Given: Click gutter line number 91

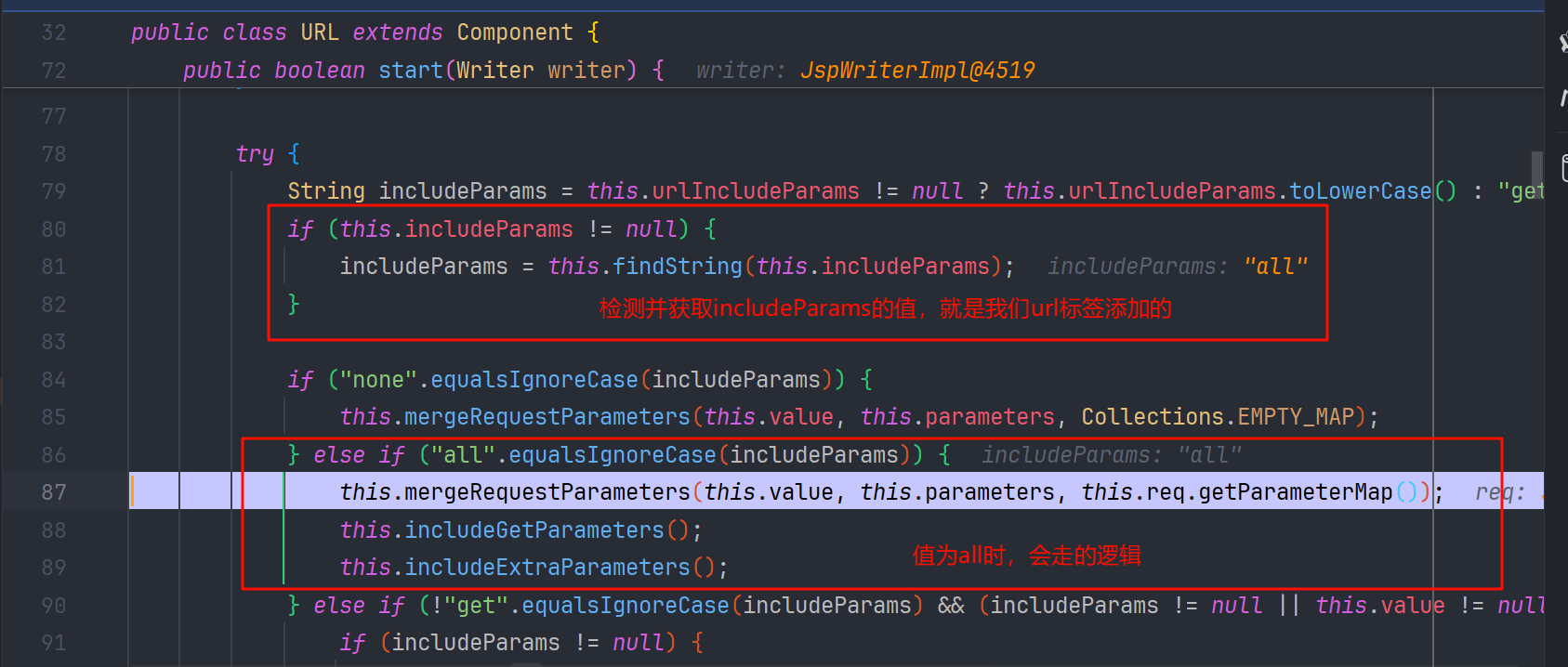Looking at the screenshot, I should pos(54,643).
